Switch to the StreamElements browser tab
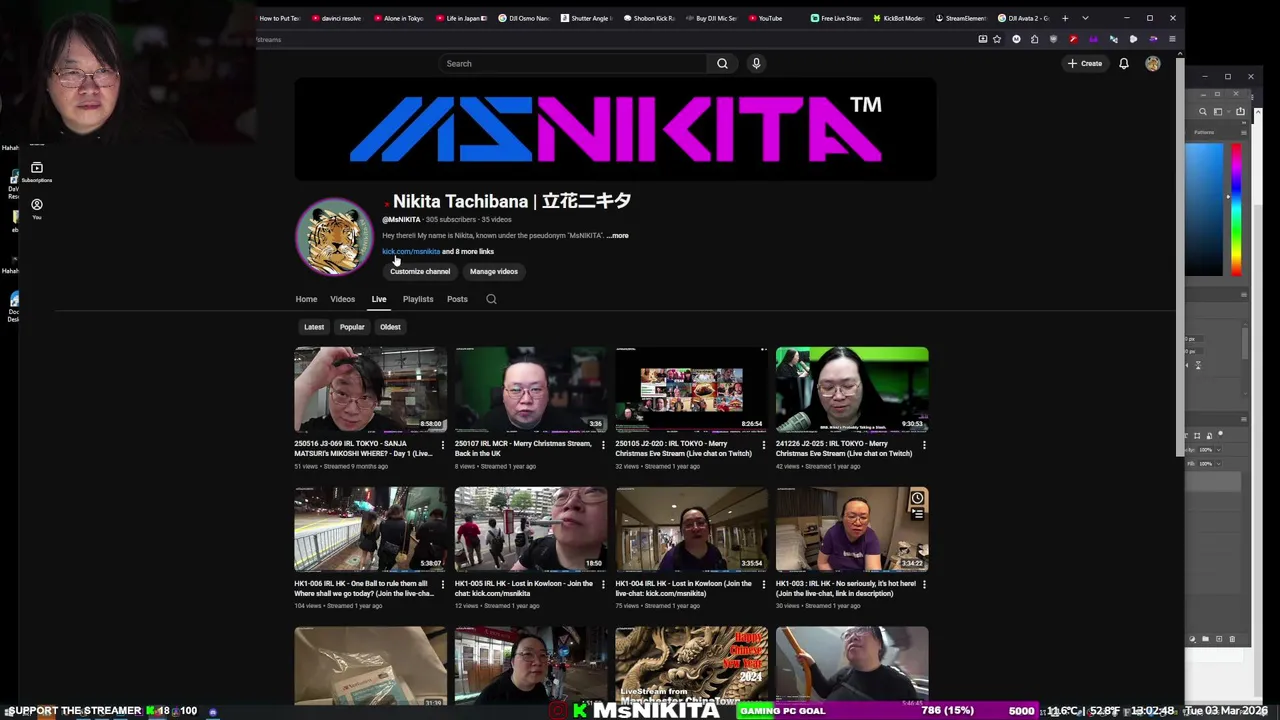This screenshot has width=1280, height=720. [960, 18]
